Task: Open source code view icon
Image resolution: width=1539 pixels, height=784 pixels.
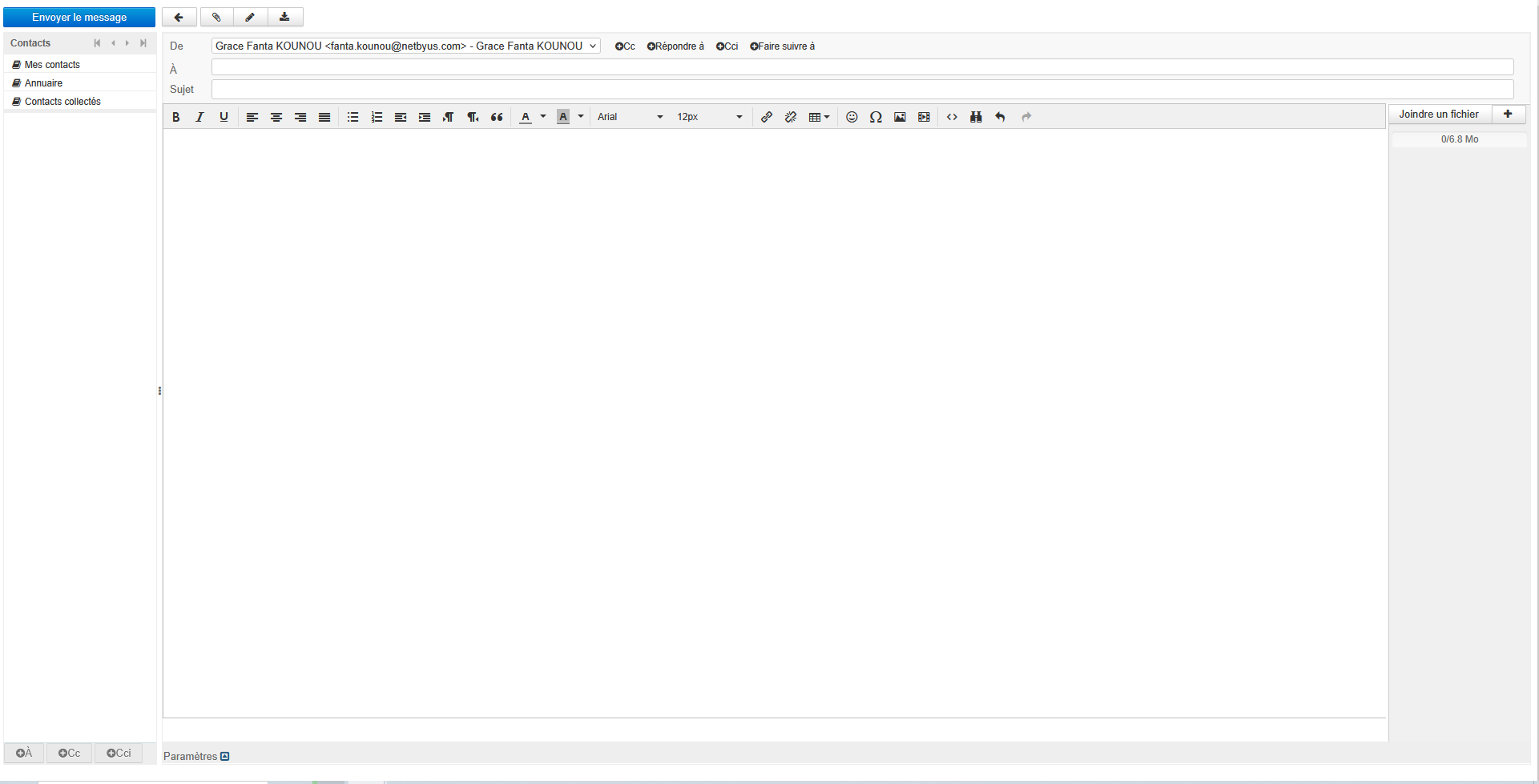Action: tap(952, 117)
